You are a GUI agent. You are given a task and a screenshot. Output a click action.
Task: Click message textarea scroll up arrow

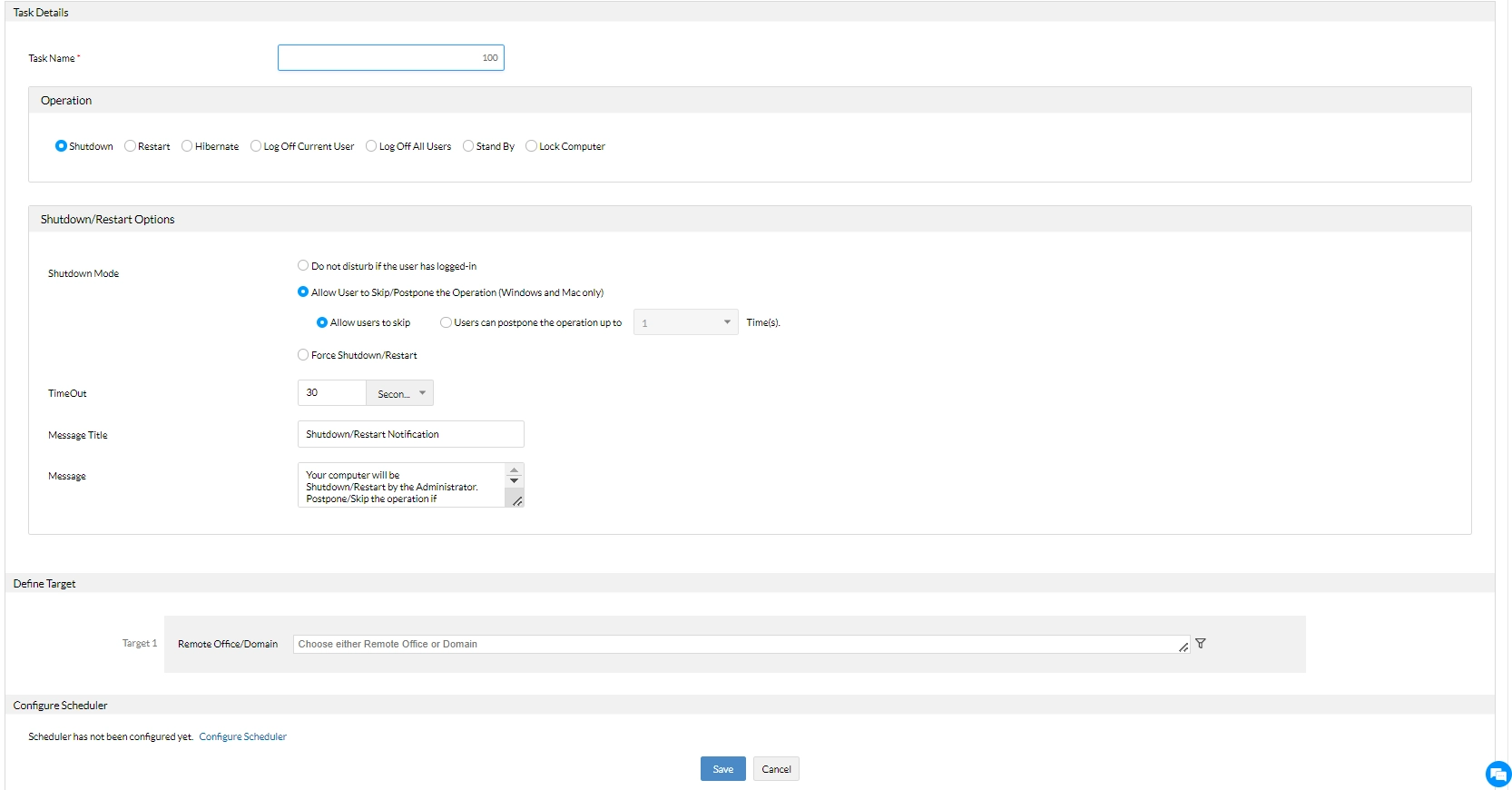pos(515,470)
